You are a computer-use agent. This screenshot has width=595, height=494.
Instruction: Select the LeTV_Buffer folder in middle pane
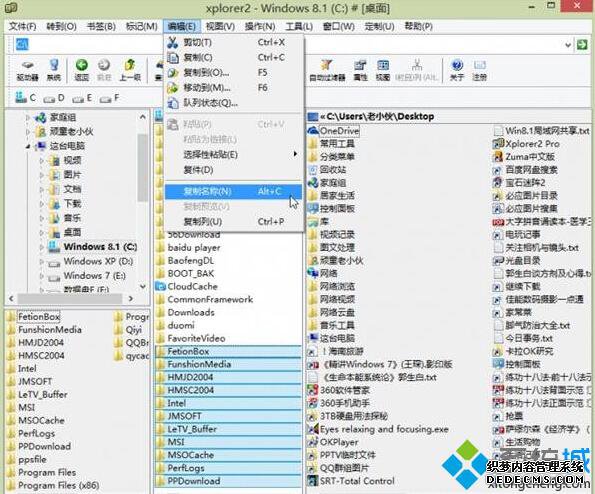pyautogui.click(x=228, y=429)
